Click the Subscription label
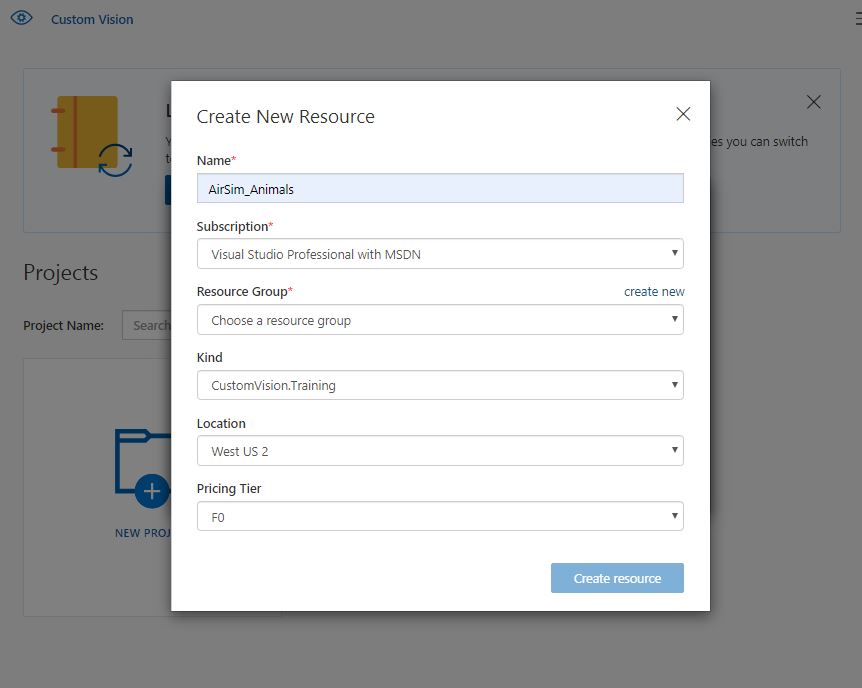Image resolution: width=862 pixels, height=688 pixels. 235,227
